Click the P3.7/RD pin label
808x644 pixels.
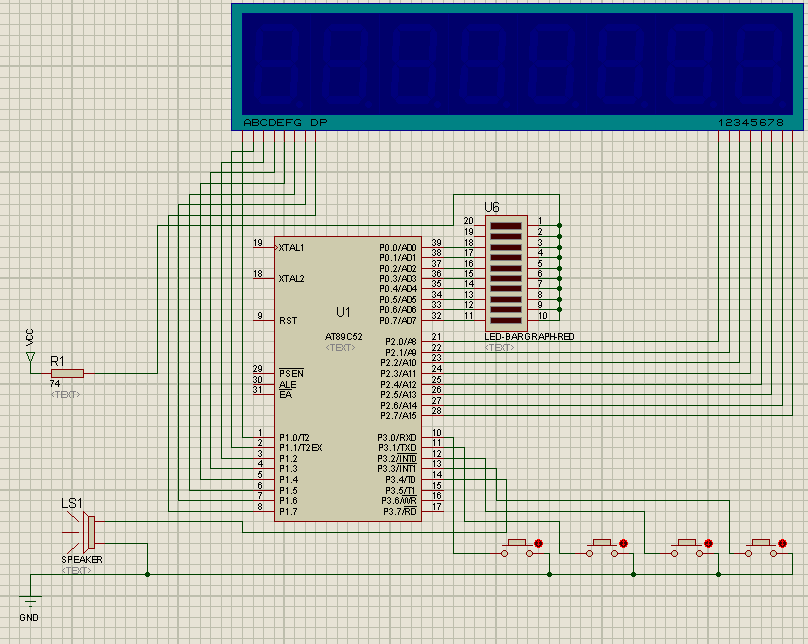pos(399,512)
